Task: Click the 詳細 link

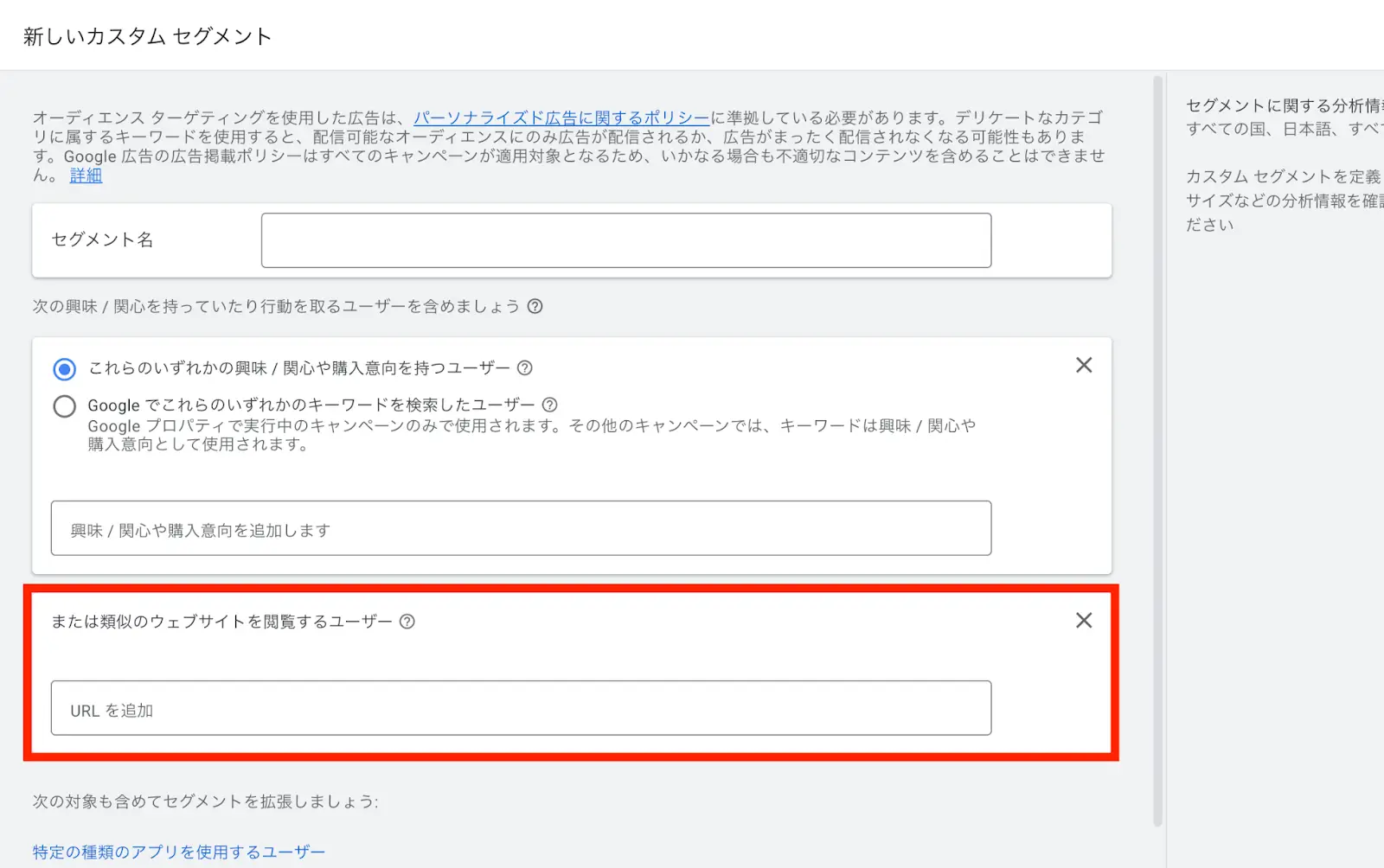Action: coord(86,176)
